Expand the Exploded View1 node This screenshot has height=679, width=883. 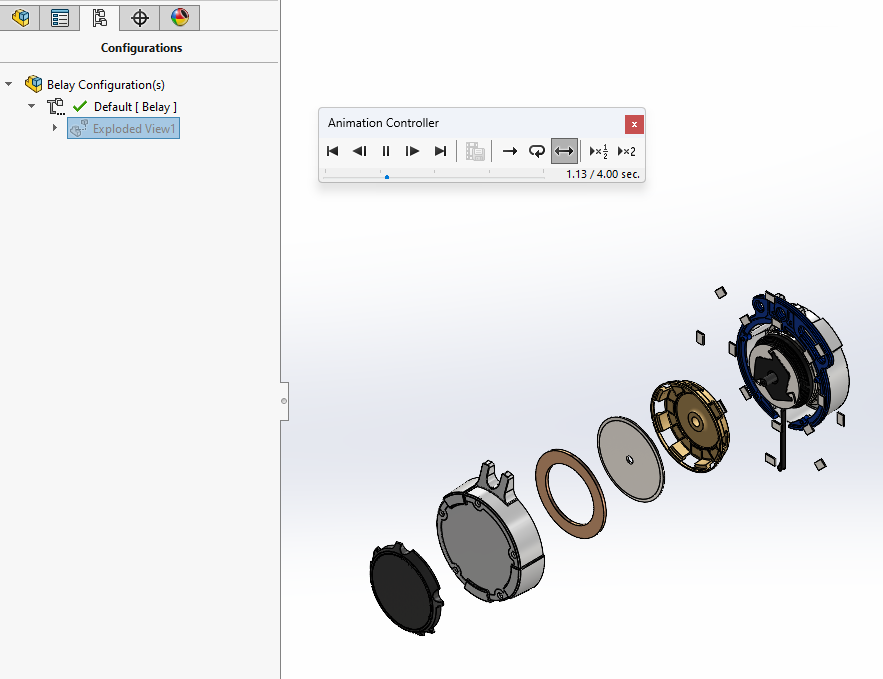(55, 128)
